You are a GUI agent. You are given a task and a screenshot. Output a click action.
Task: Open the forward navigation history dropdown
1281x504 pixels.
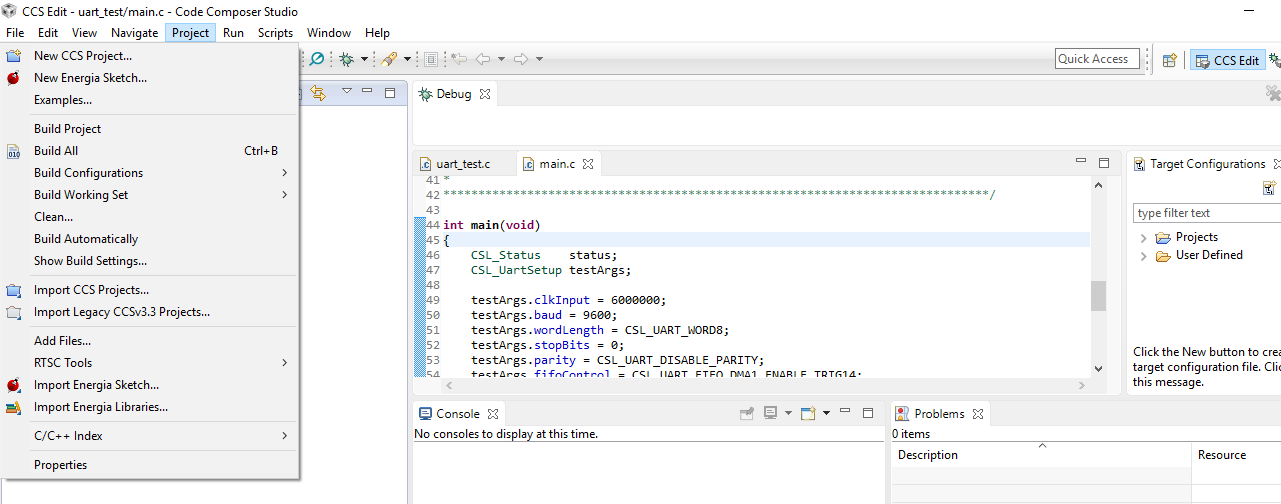pos(539,59)
